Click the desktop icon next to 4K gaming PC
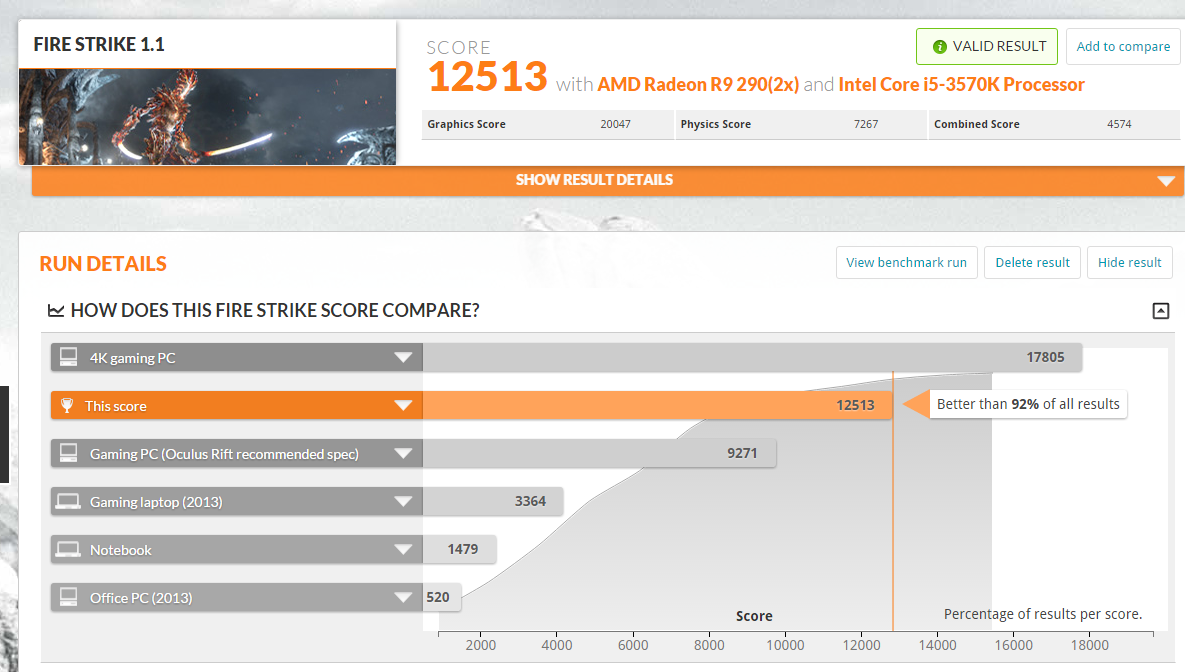 pyautogui.click(x=68, y=358)
